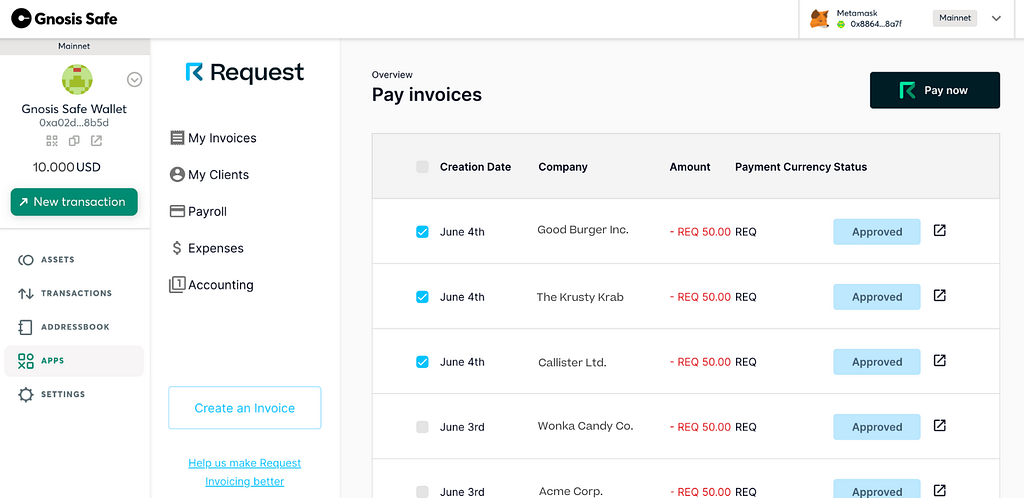Click the Payroll card icon
1024x498 pixels.
click(x=176, y=211)
